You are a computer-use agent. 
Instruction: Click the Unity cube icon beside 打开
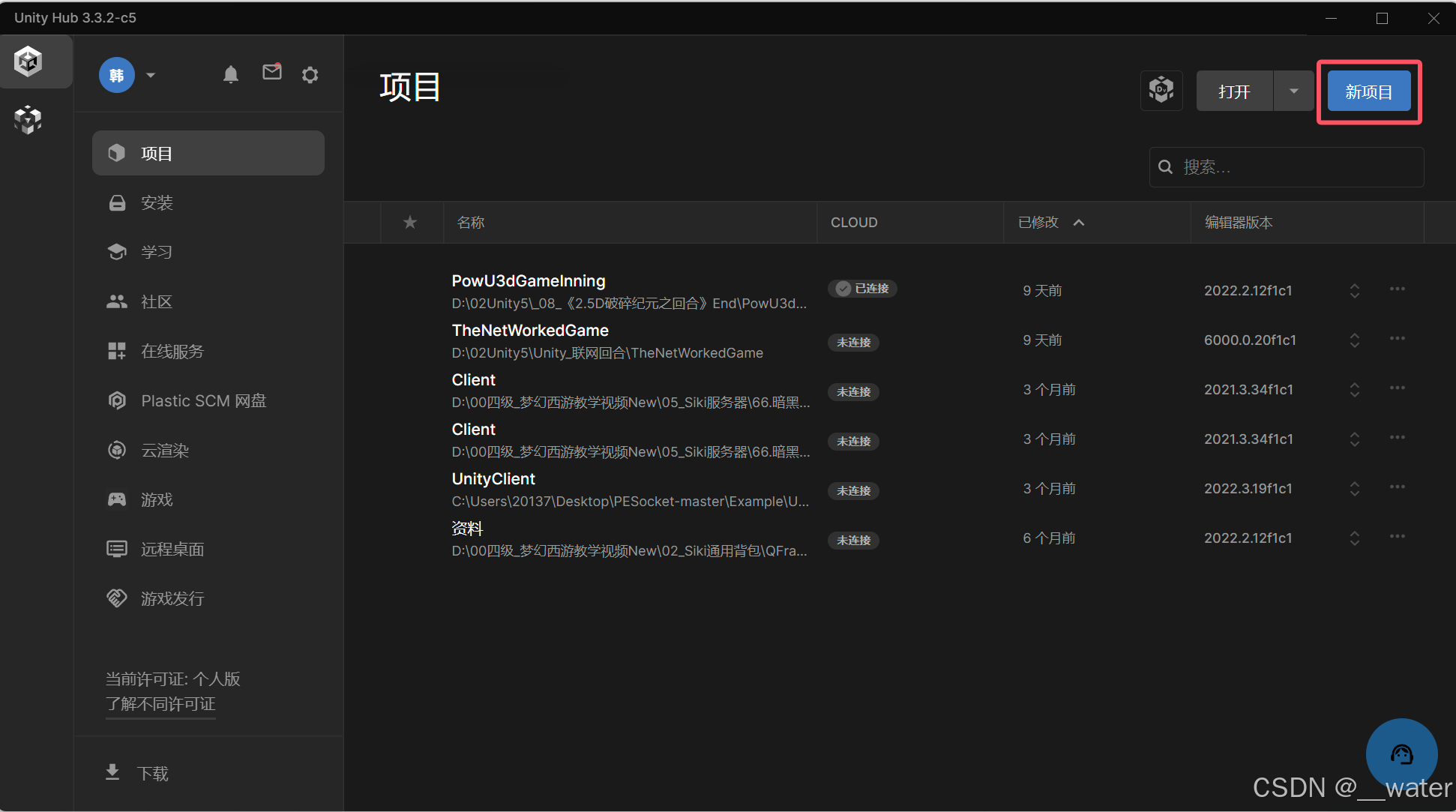tap(1161, 91)
